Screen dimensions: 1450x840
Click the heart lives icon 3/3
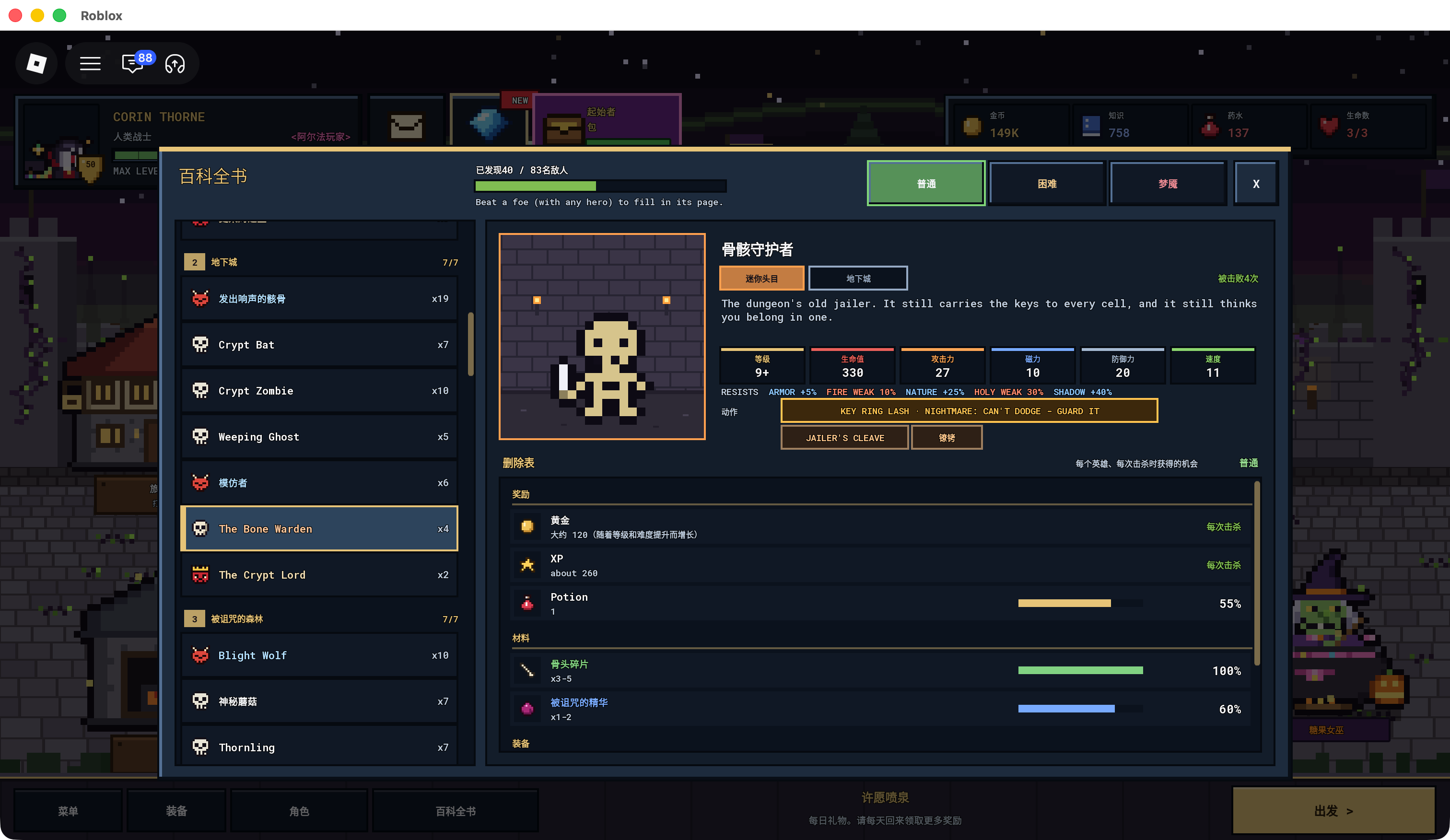pos(1329,126)
